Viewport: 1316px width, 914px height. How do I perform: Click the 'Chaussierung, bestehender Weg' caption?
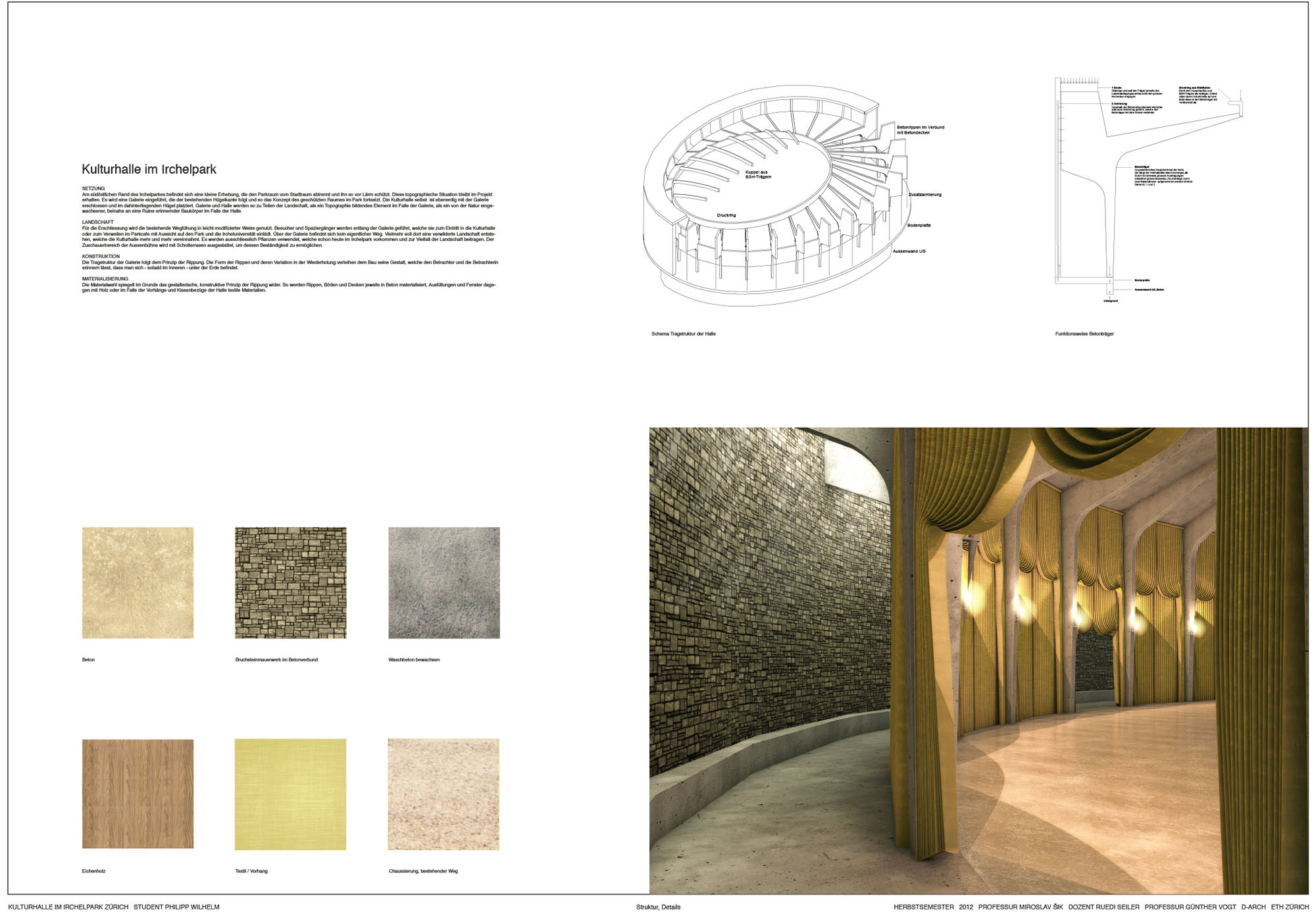[x=423, y=871]
